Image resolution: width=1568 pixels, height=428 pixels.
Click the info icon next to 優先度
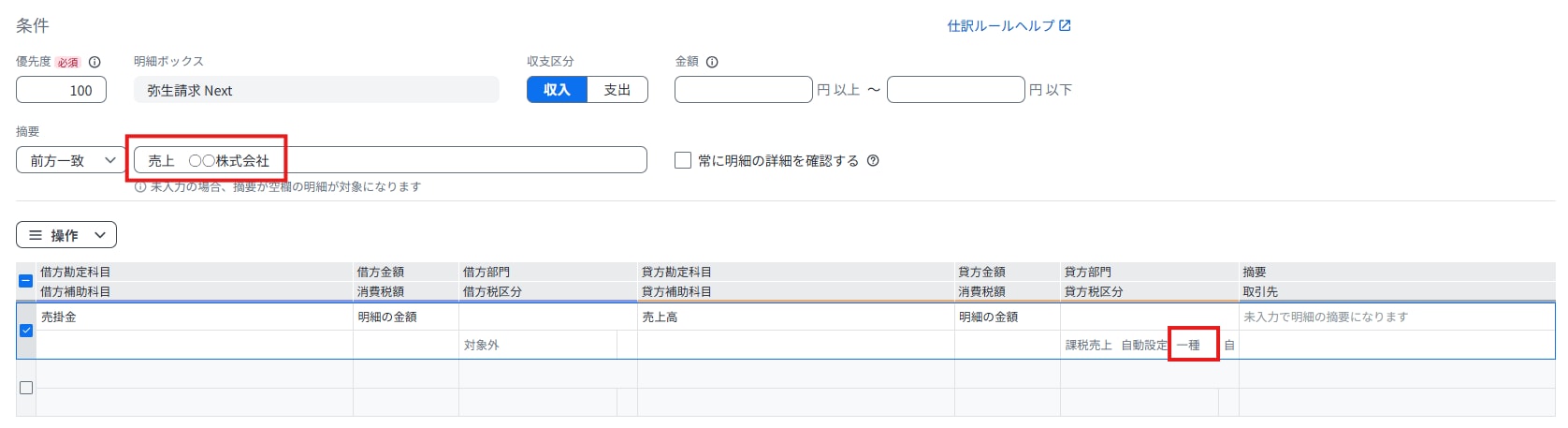(94, 62)
